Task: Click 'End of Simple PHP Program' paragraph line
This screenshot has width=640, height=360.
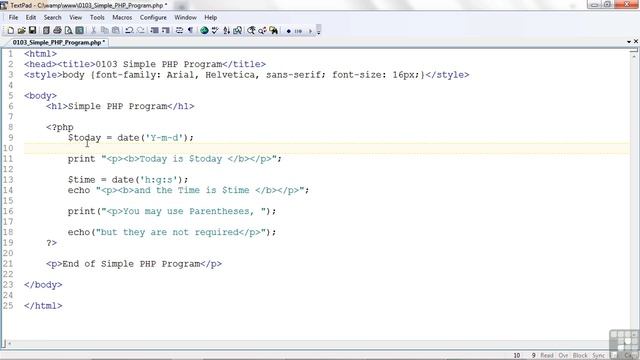Action: tap(134, 264)
